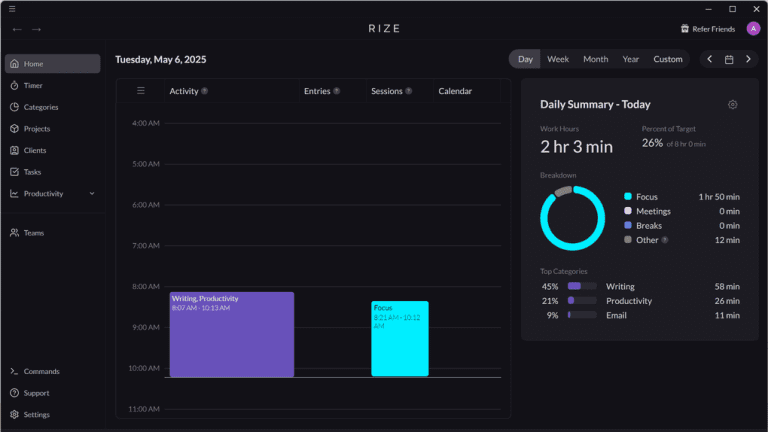Click the 'Email' top category label
The height and width of the screenshot is (432, 768).
pyautogui.click(x=616, y=315)
